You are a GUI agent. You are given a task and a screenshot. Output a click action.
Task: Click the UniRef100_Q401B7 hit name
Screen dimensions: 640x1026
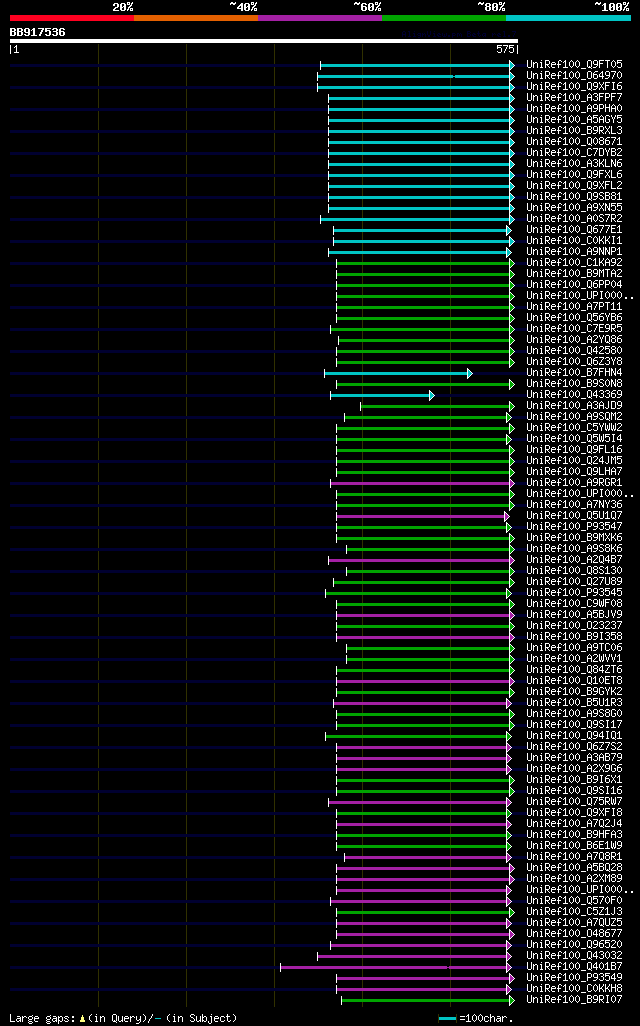575,966
